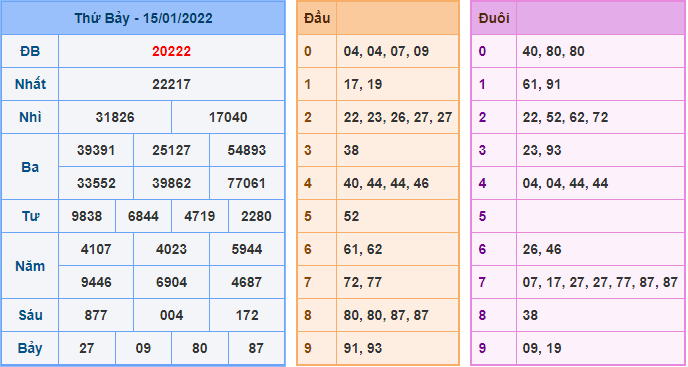
Task: Click fifth prize number 6904
Action: pyautogui.click(x=172, y=282)
